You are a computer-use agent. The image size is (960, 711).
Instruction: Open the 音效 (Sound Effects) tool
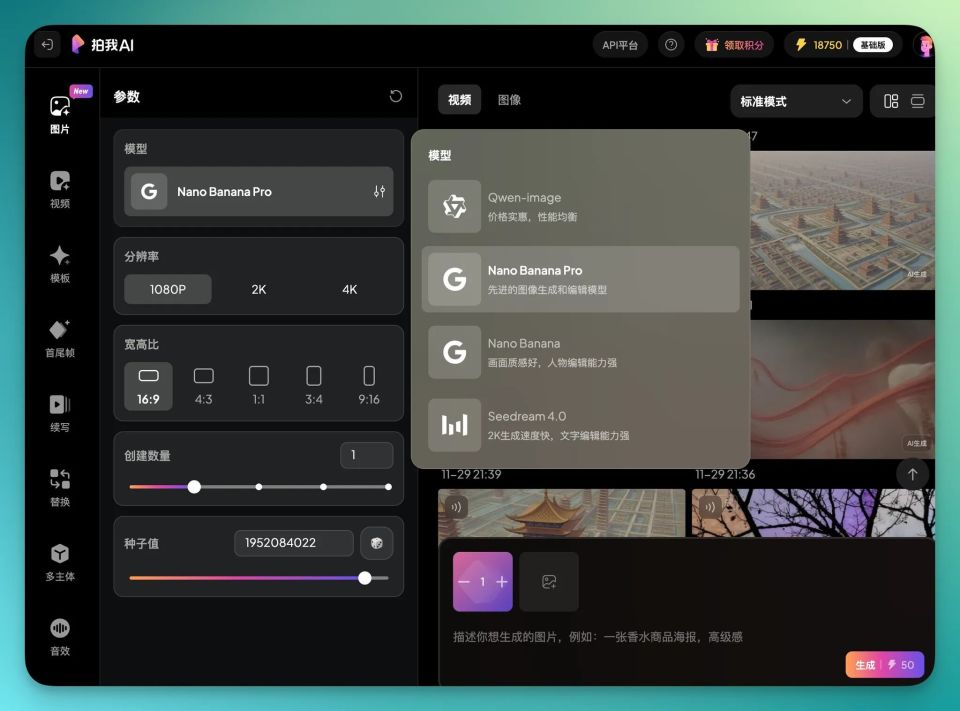point(60,637)
